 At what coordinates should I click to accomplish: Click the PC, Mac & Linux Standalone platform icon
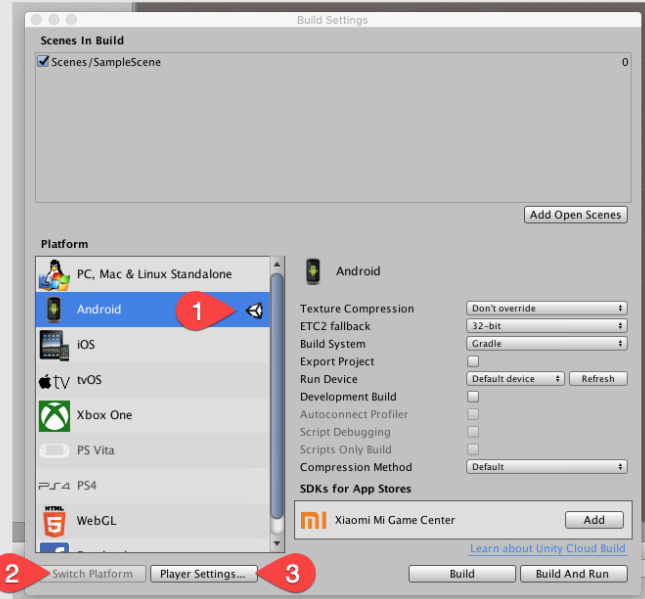[x=54, y=274]
